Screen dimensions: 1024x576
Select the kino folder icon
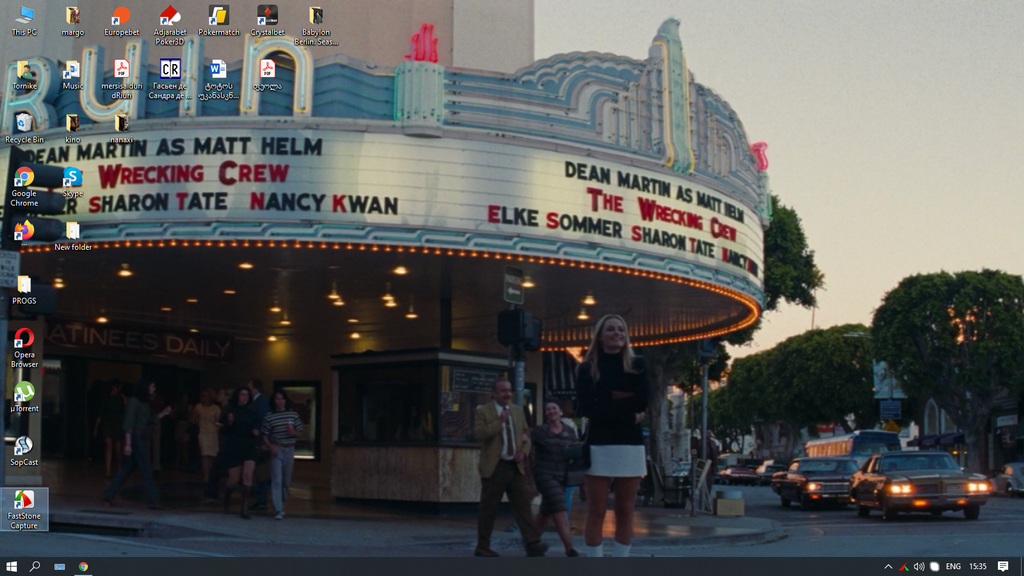[72, 128]
